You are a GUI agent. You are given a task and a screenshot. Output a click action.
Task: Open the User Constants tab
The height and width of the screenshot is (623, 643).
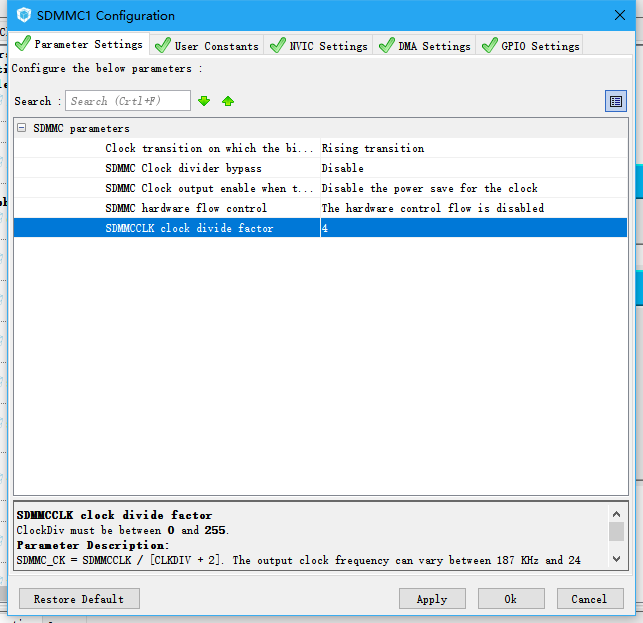tap(207, 46)
